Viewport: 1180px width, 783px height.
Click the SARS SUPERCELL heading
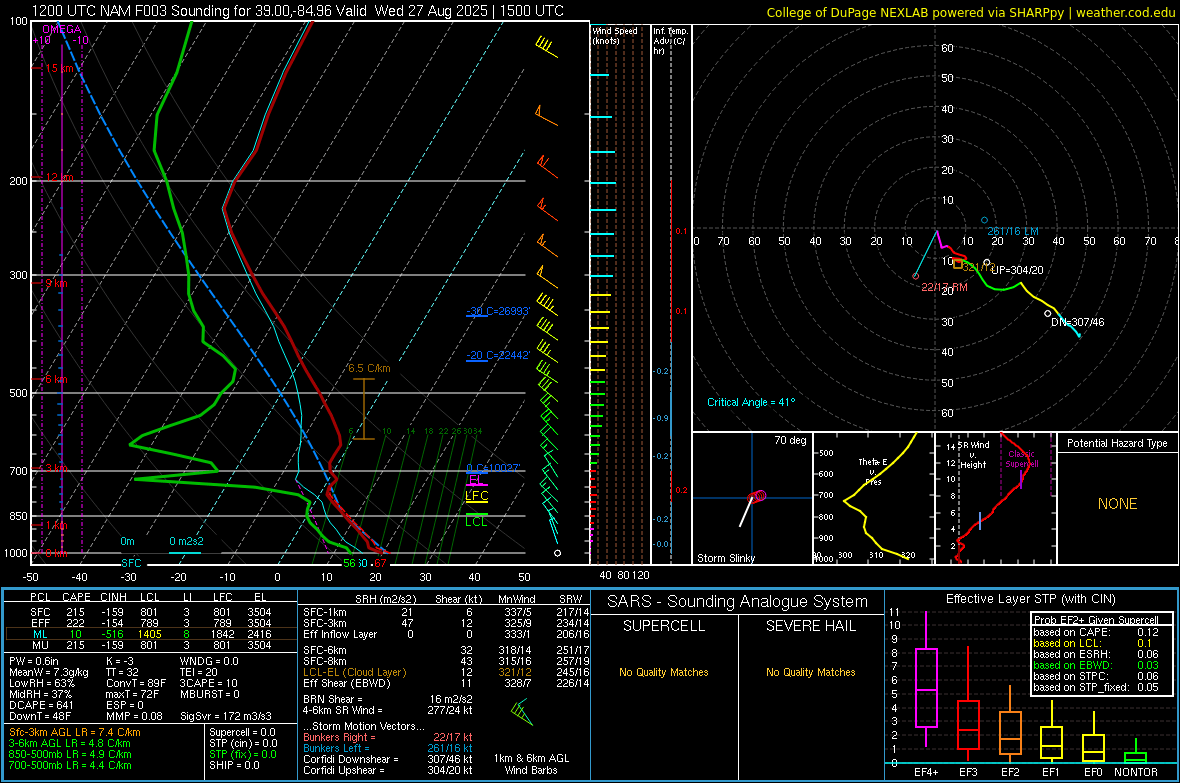click(x=664, y=626)
